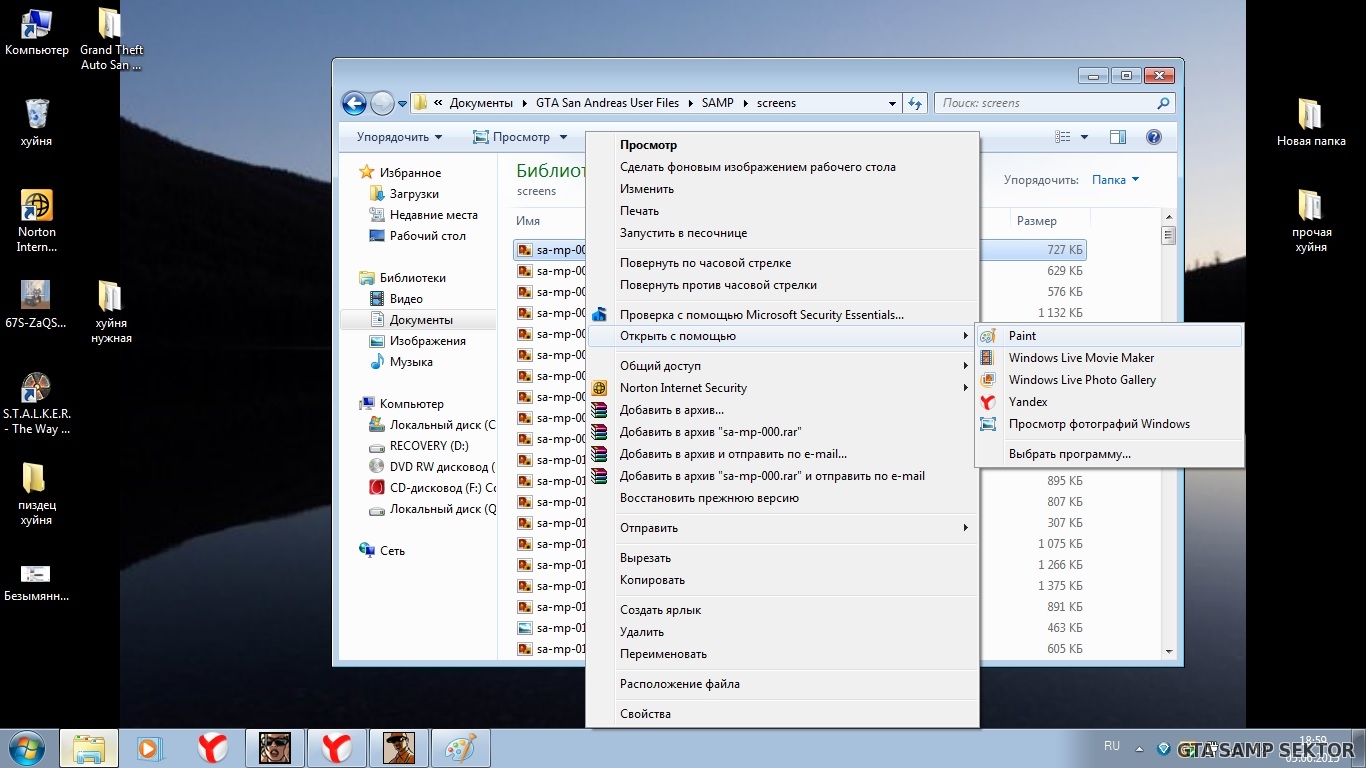Click Добавить в архив и отправить по e-mail...
Image resolution: width=1366 pixels, height=768 pixels.
point(781,454)
